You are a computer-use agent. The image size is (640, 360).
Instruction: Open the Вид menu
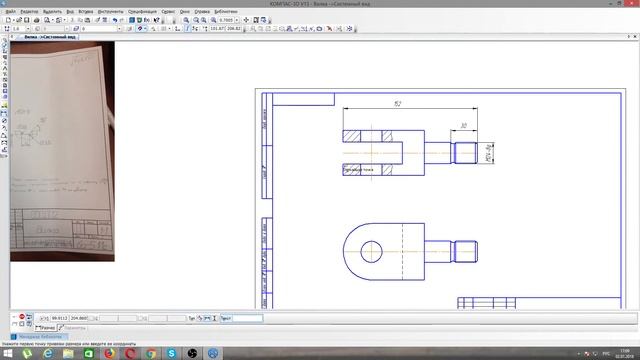[70, 12]
